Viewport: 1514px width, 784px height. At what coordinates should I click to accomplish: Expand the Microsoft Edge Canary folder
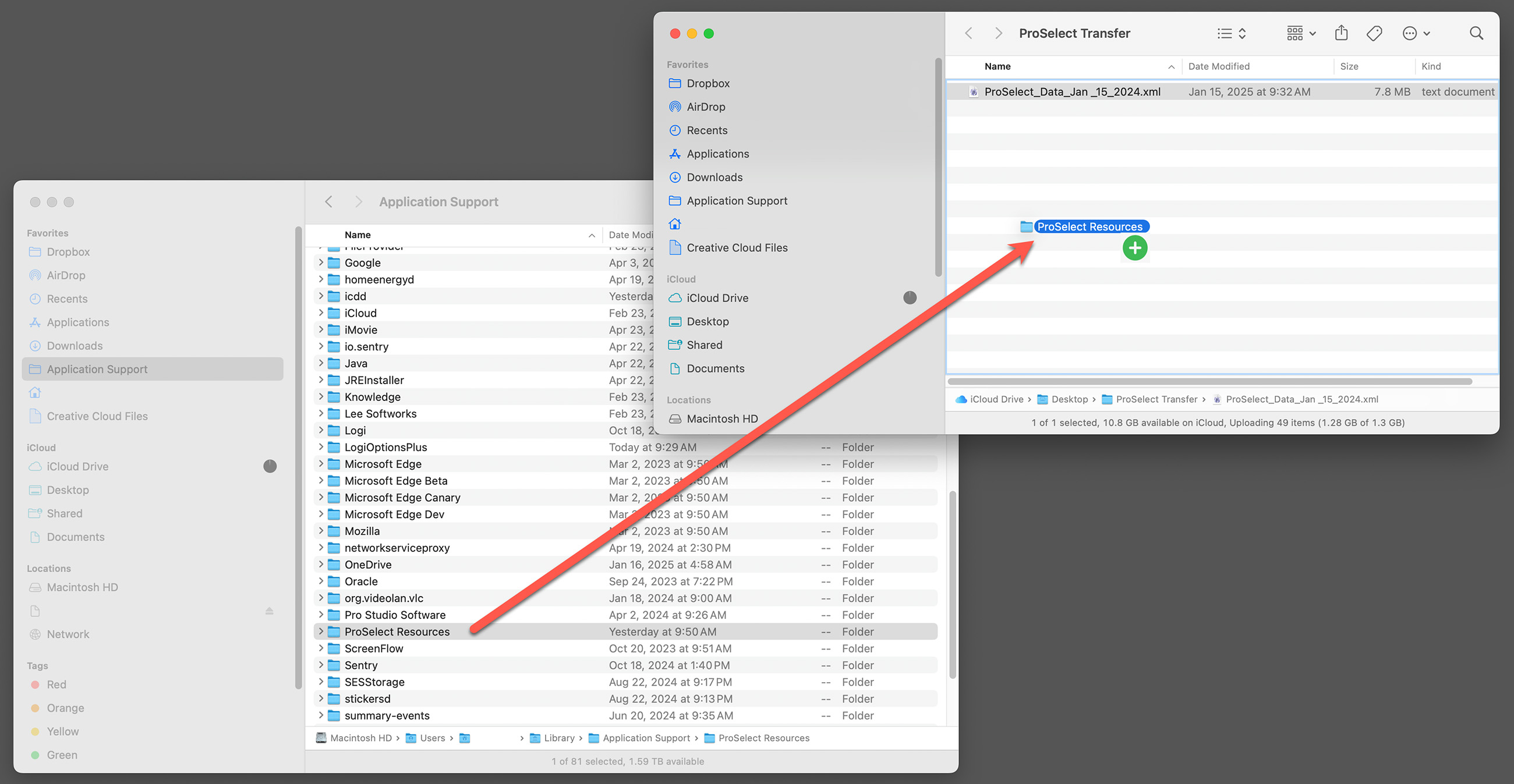point(321,498)
